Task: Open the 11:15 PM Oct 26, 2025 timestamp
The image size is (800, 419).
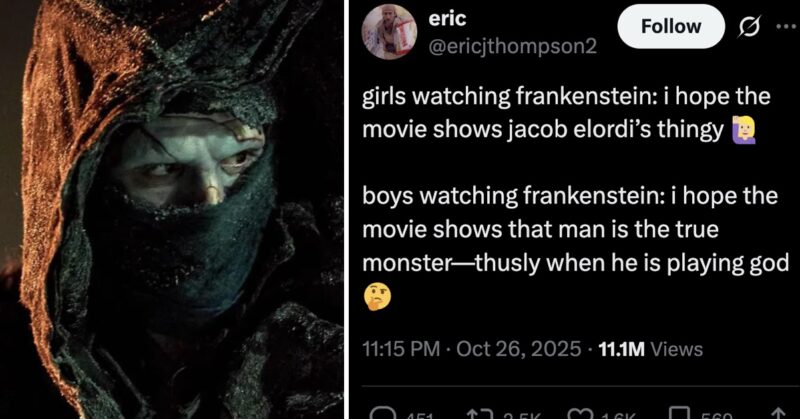Action: click(x=472, y=349)
